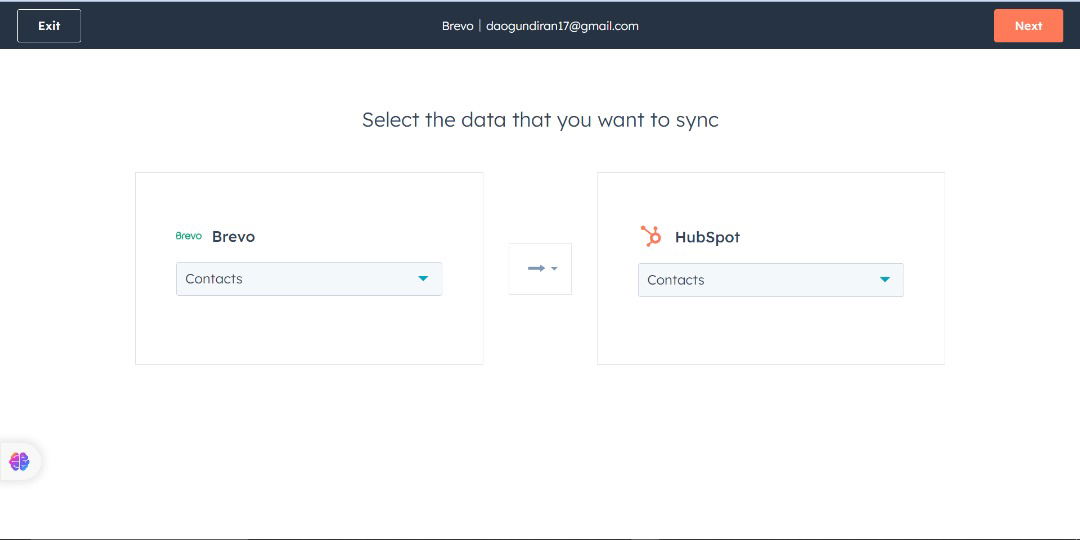Click 'Brevo' in the top header bar
Image resolution: width=1080 pixels, height=540 pixels.
458,26
